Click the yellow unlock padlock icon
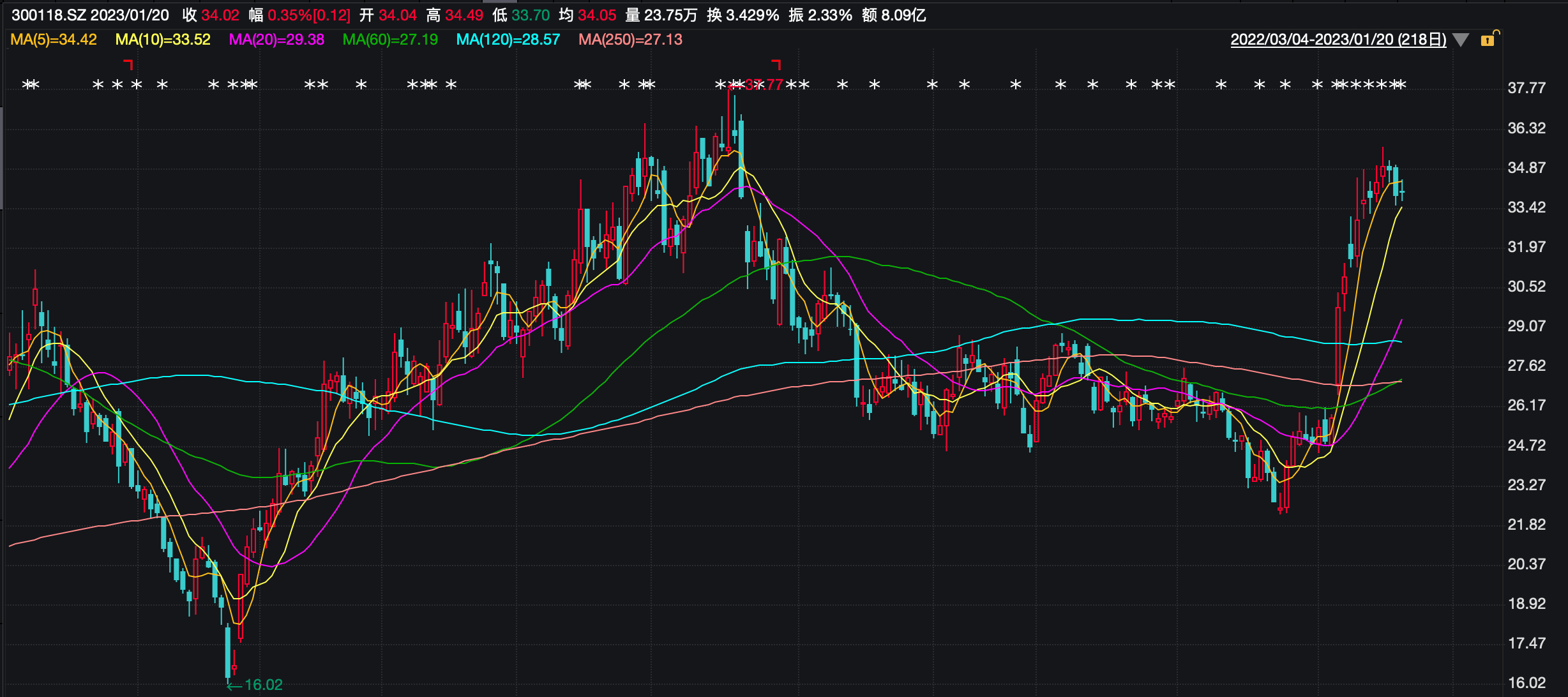 (x=1488, y=40)
